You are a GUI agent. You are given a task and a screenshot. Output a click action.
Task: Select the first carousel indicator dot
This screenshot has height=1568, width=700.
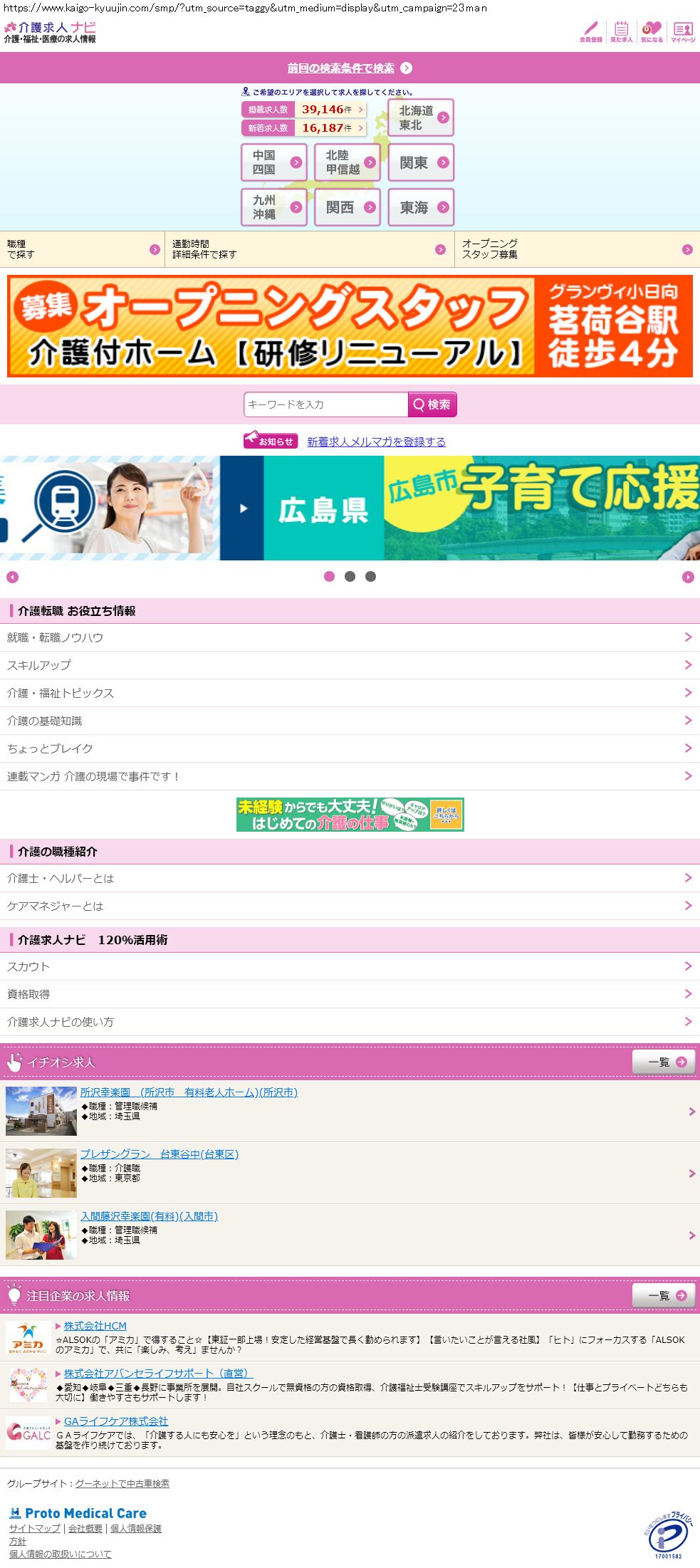(x=329, y=577)
